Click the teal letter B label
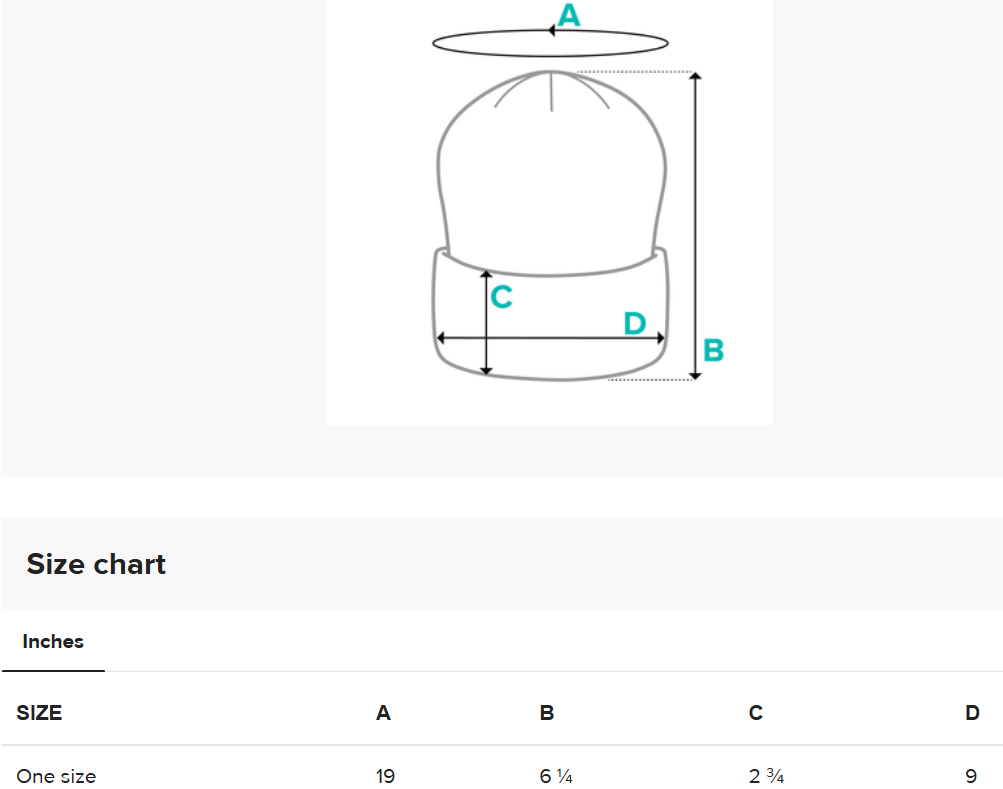The image size is (1003, 789). (713, 351)
